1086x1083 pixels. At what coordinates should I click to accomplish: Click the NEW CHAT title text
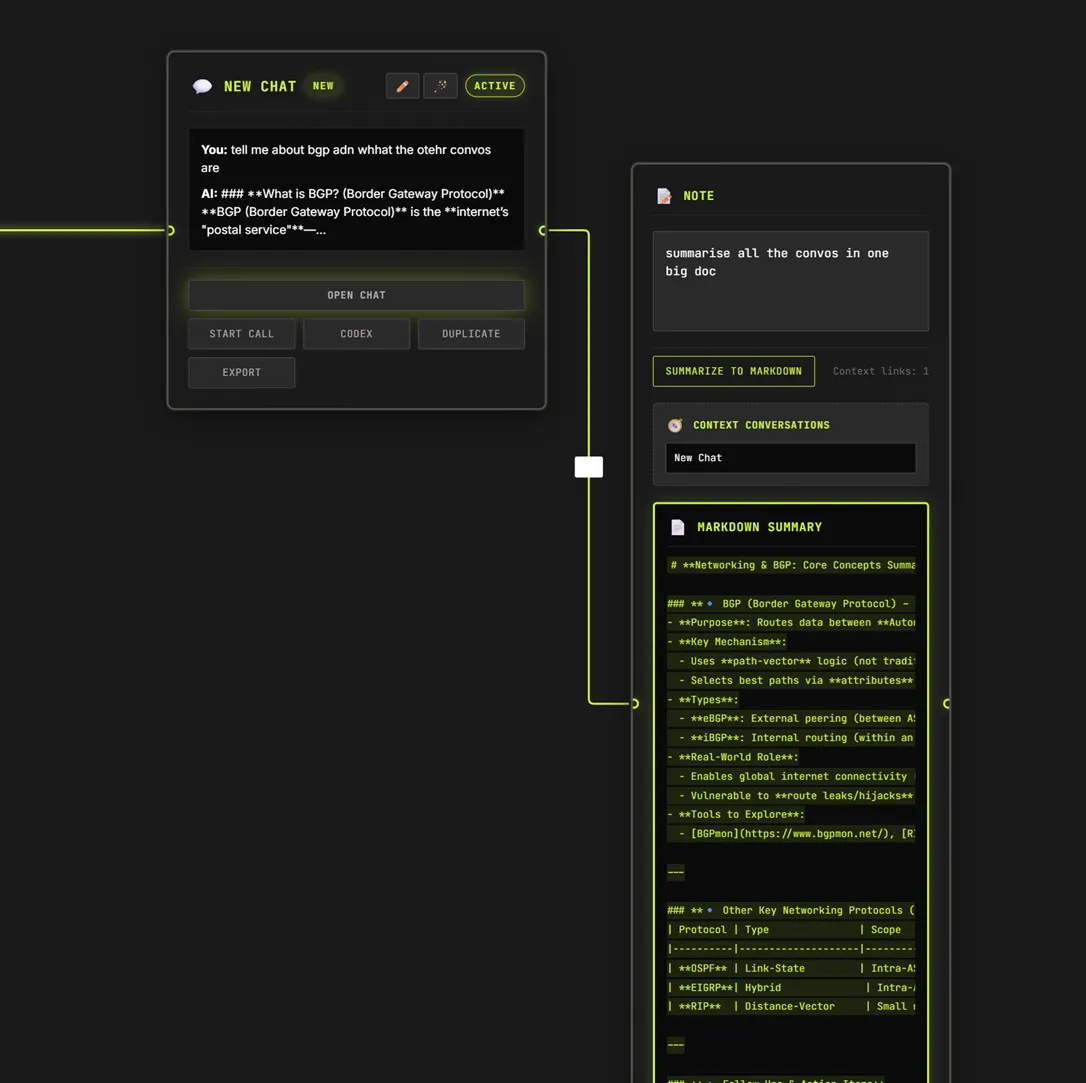tap(260, 87)
